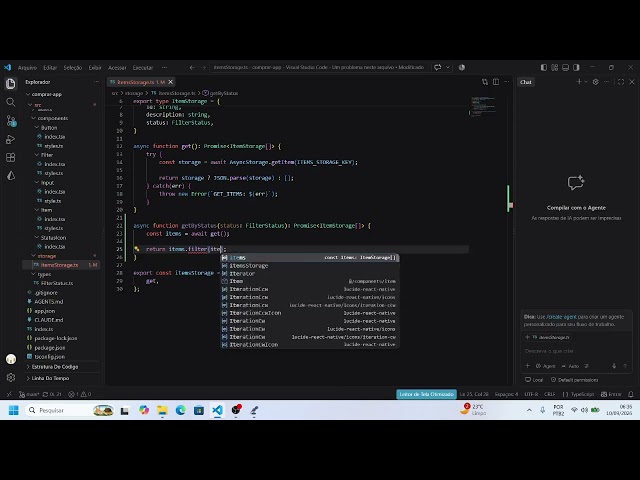Open the Acessar menu

point(117,68)
